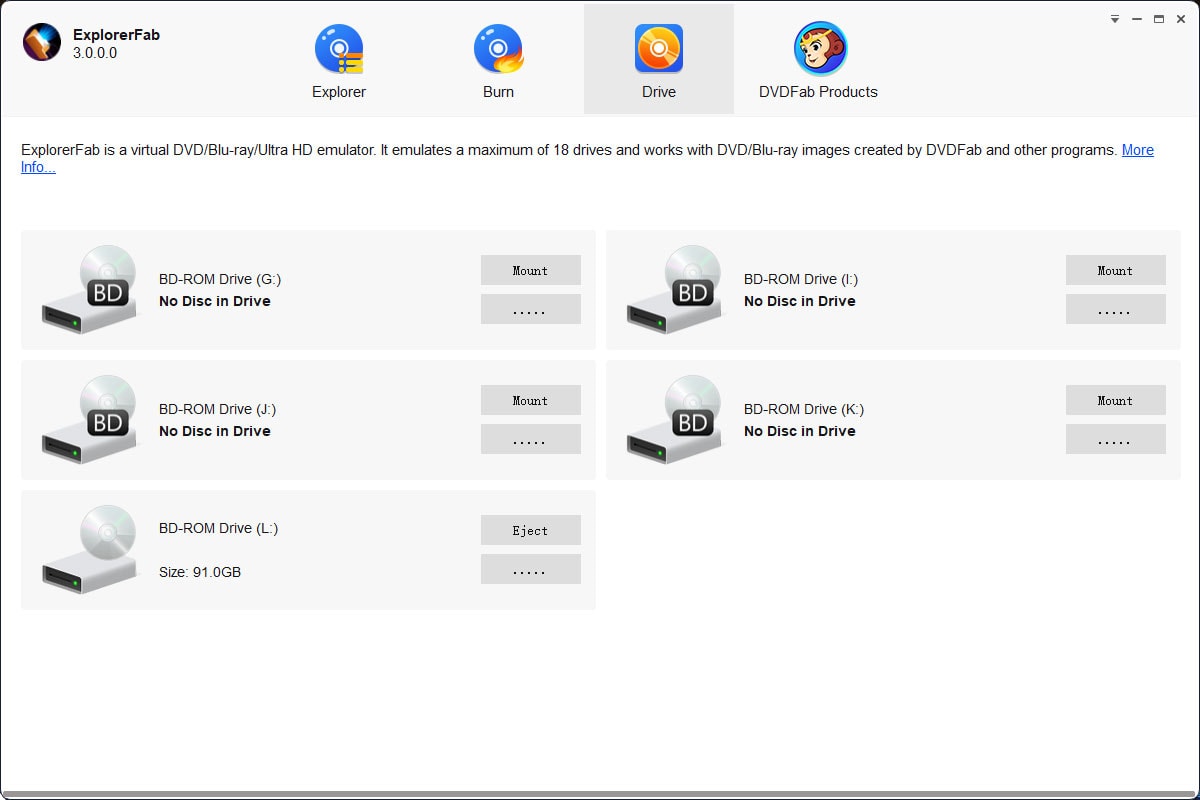Select the Drive tab icon

pyautogui.click(x=659, y=49)
